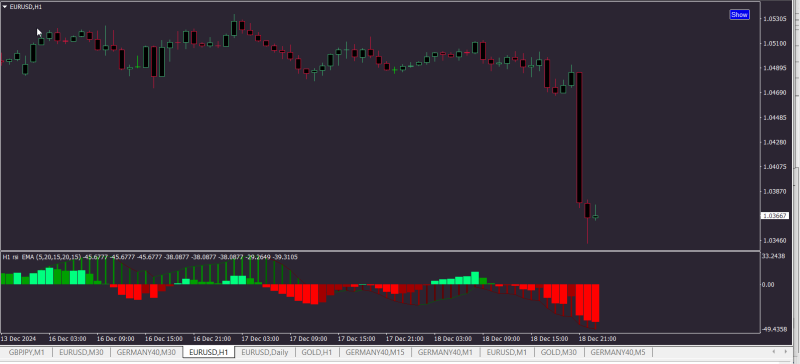Click the tab bar left scroll arrow
The height and width of the screenshot is (364, 800).
tap(774, 352)
